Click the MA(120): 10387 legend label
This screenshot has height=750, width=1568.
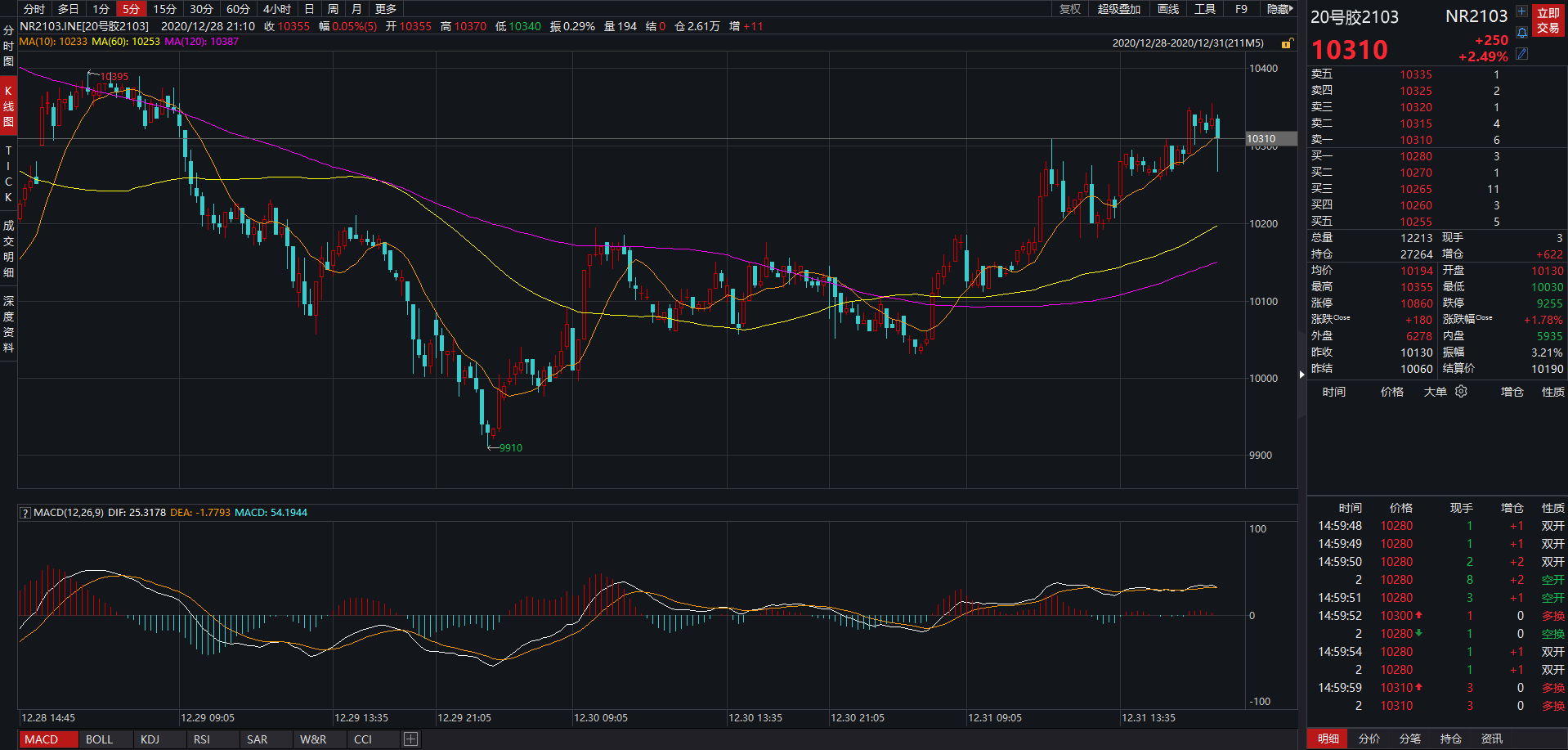(x=201, y=41)
